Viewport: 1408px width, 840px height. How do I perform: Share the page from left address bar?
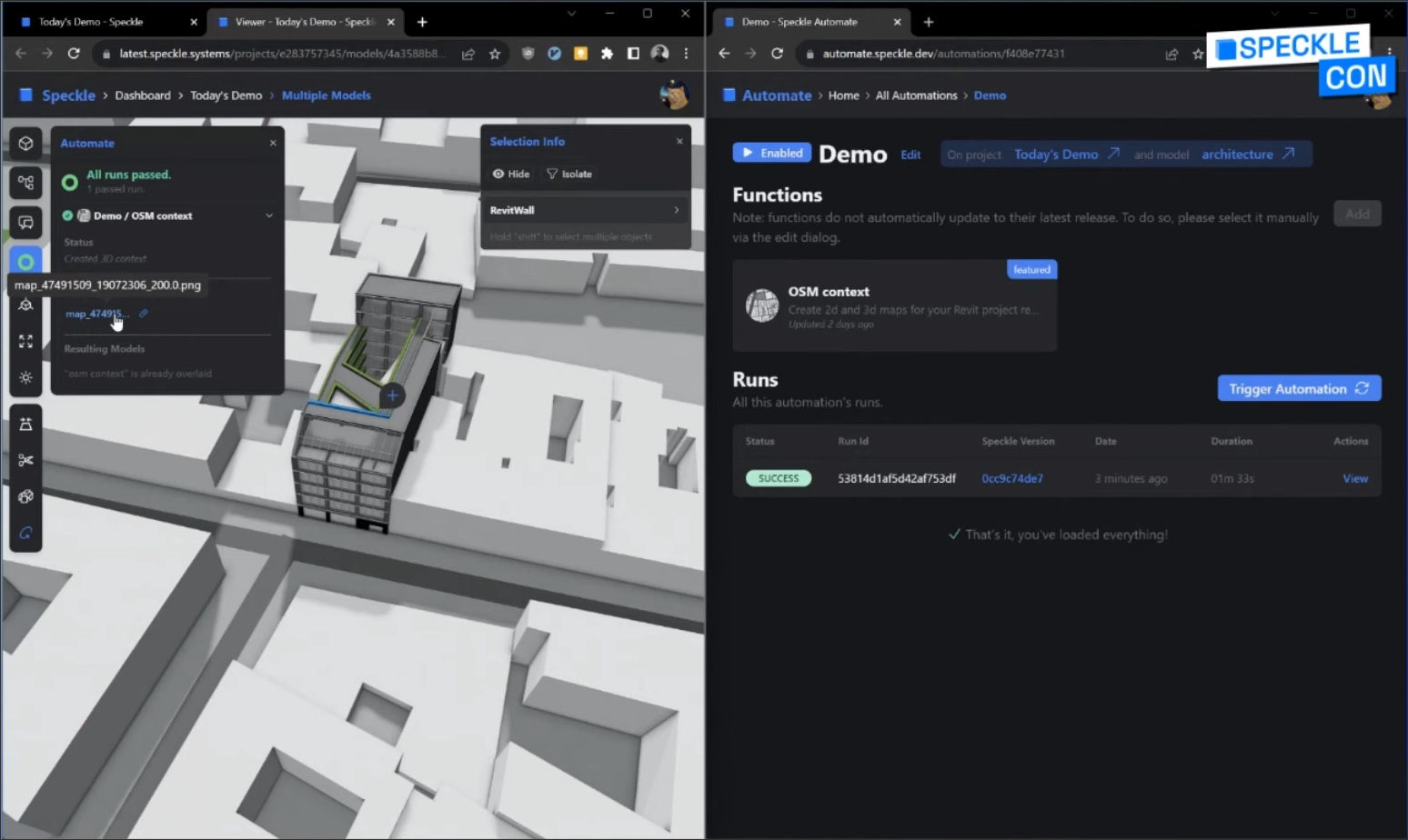468,54
